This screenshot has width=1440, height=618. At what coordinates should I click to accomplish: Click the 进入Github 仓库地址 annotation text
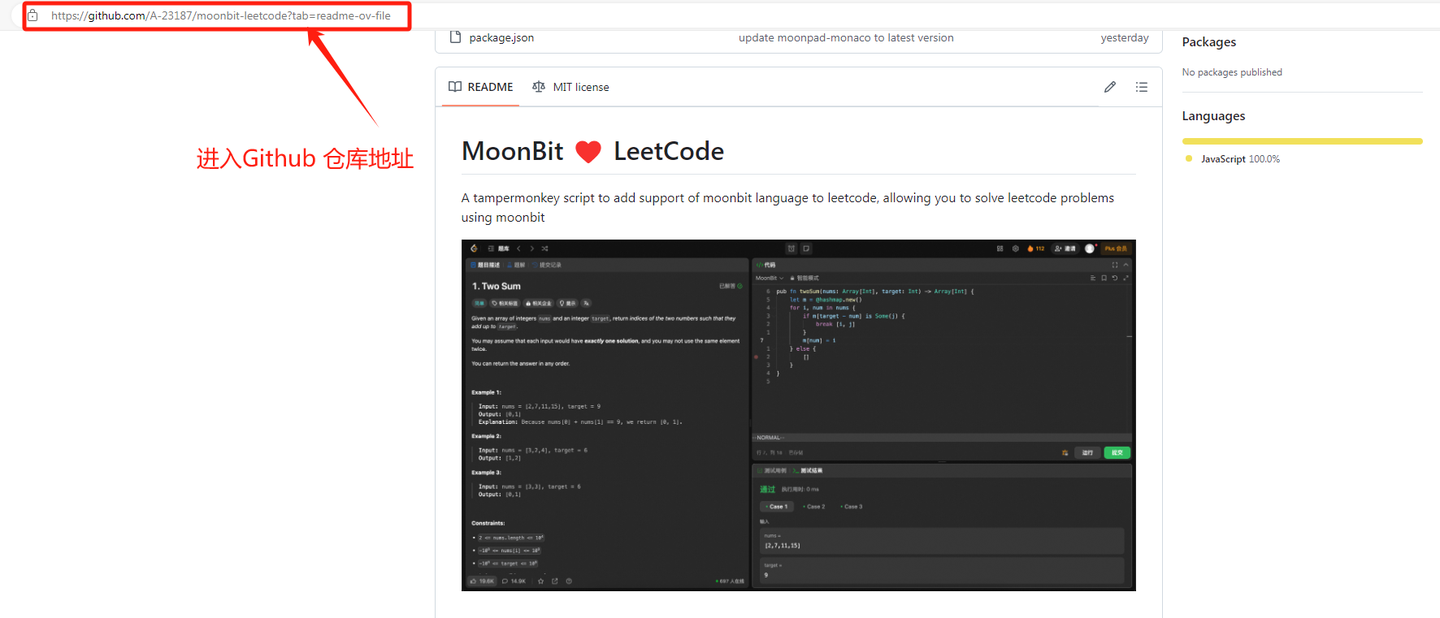(x=304, y=158)
